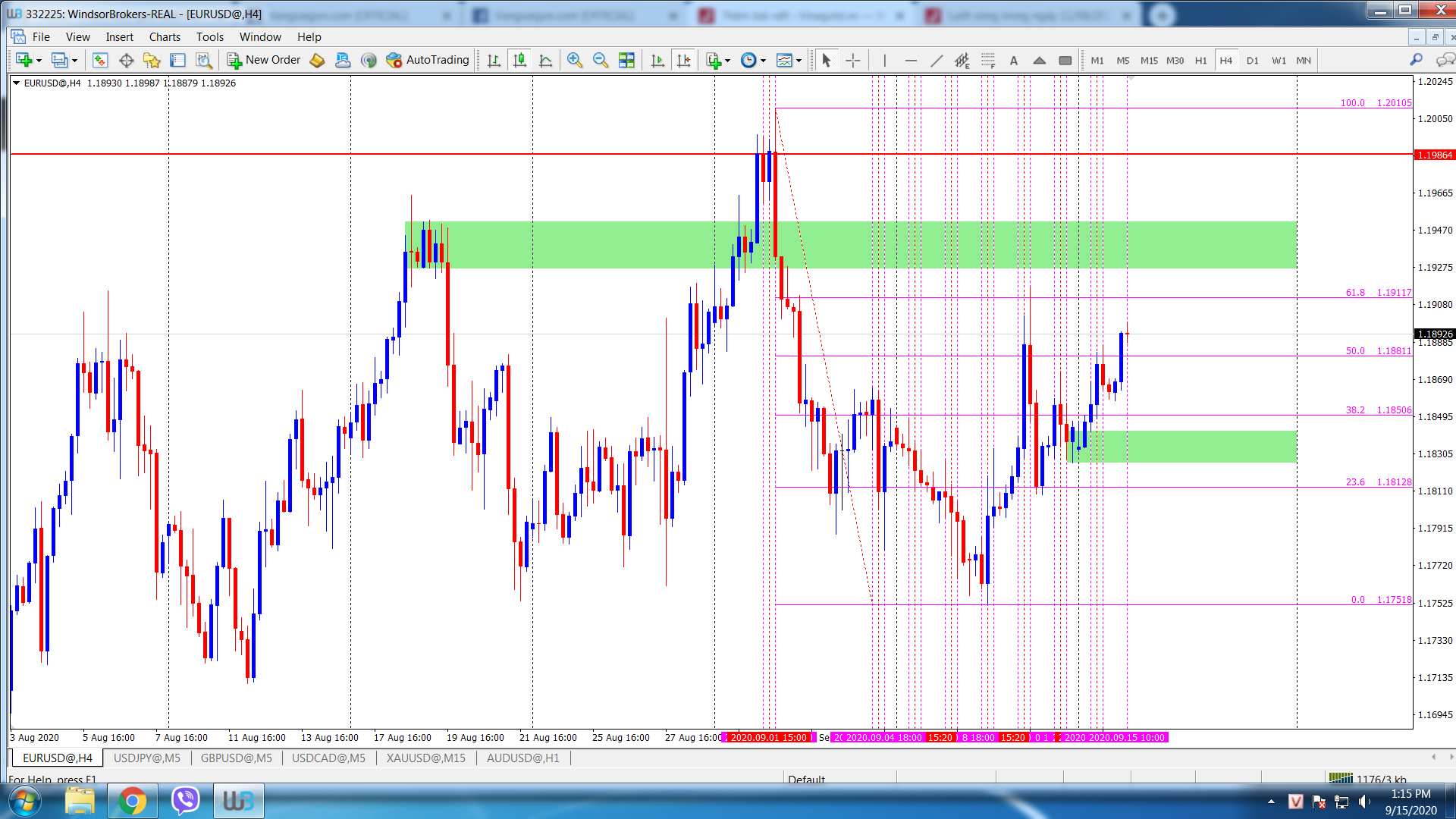
Task: Expand the EURUSD@,H4 chart title arrow
Action: (x=16, y=83)
